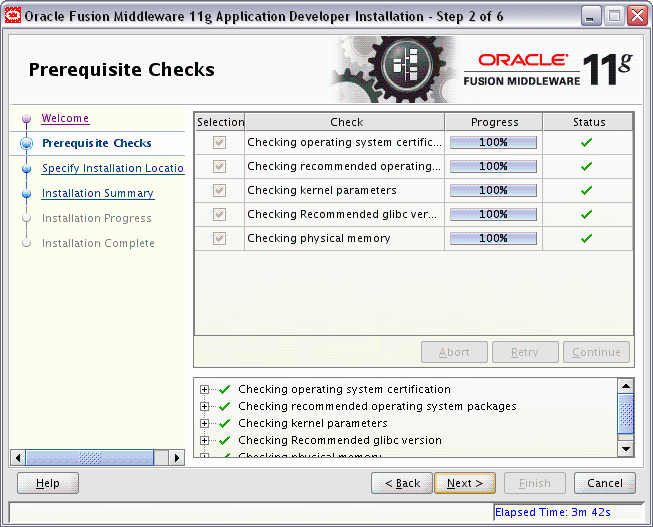
Task: Click progress bar for Recommended glibc check
Action: click(x=493, y=215)
